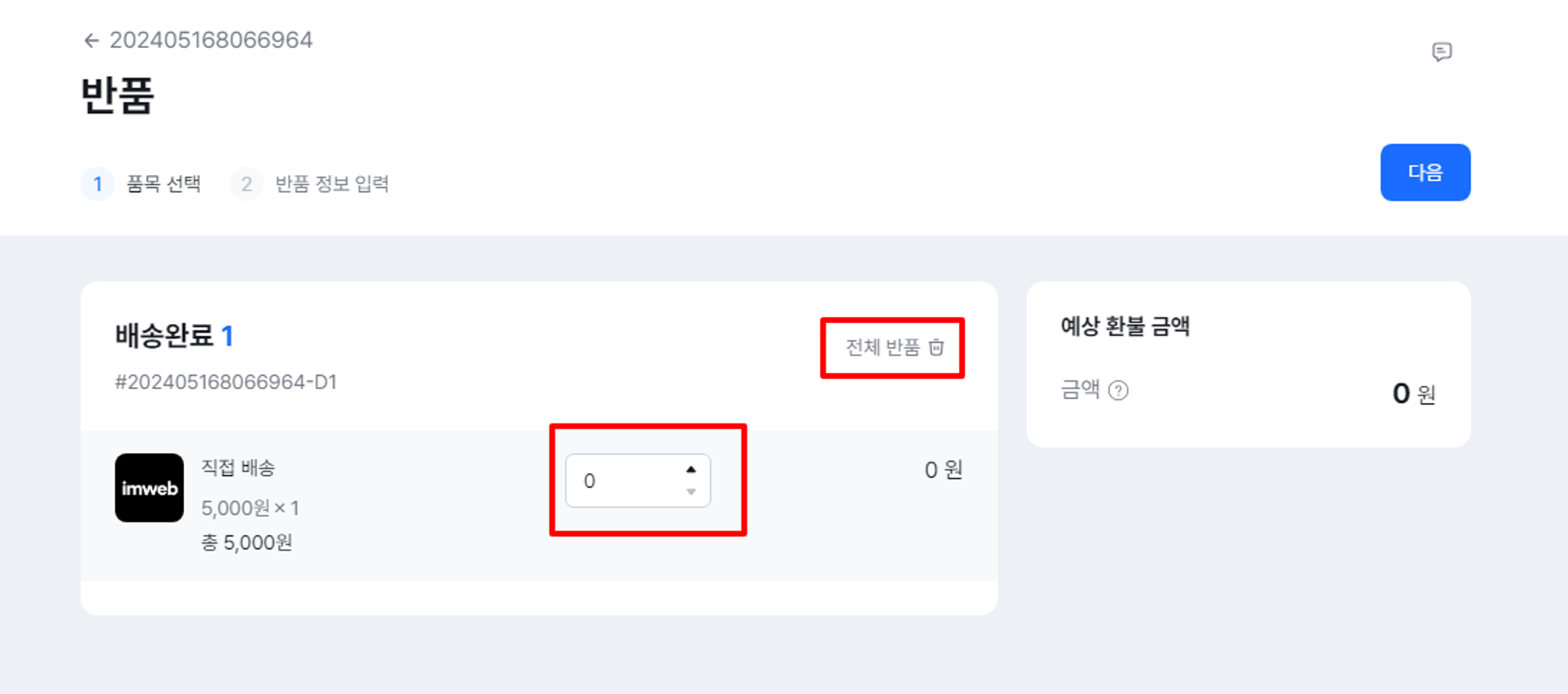
Task: Click the #202405168066964-D1 shipment number
Action: [x=226, y=382]
